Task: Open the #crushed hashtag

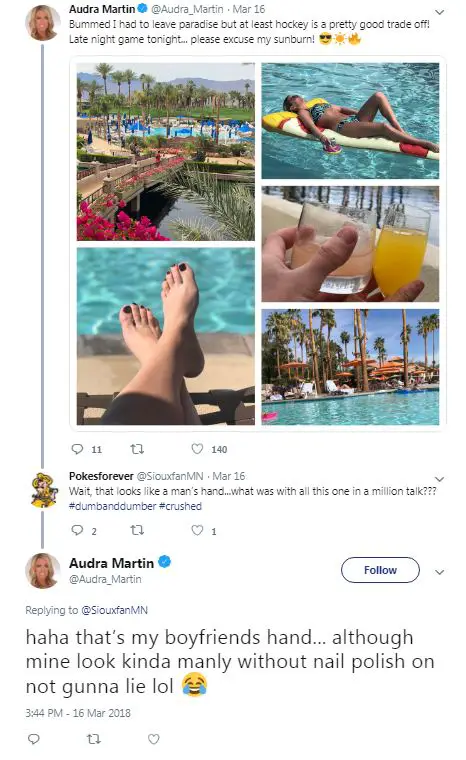Action: (x=180, y=506)
